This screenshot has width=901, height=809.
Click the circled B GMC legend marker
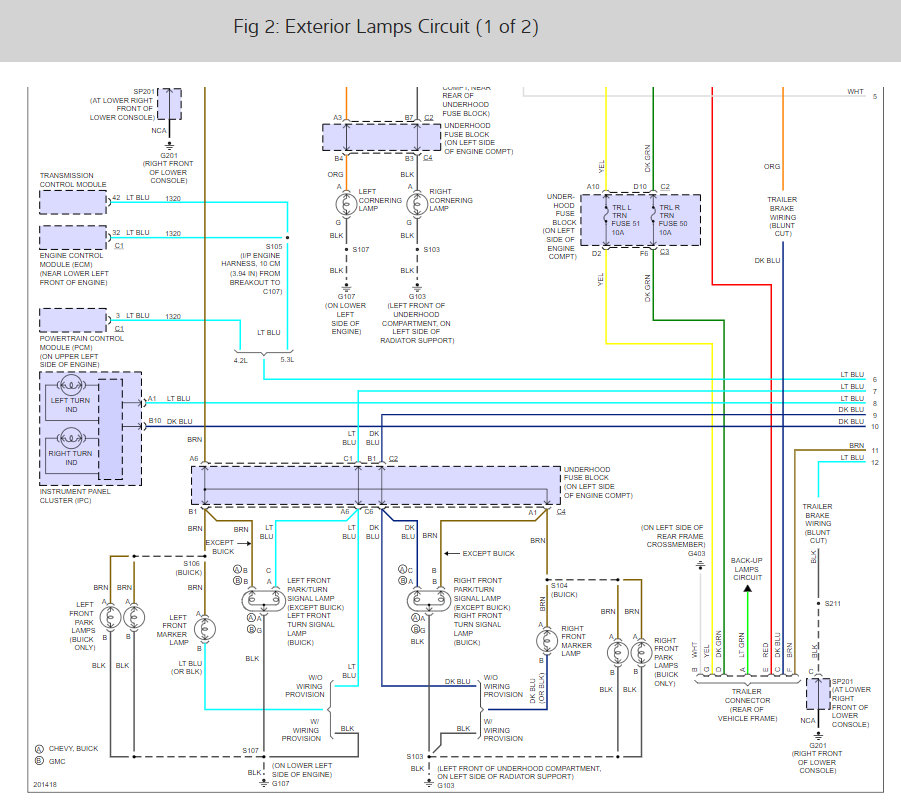pos(39,761)
